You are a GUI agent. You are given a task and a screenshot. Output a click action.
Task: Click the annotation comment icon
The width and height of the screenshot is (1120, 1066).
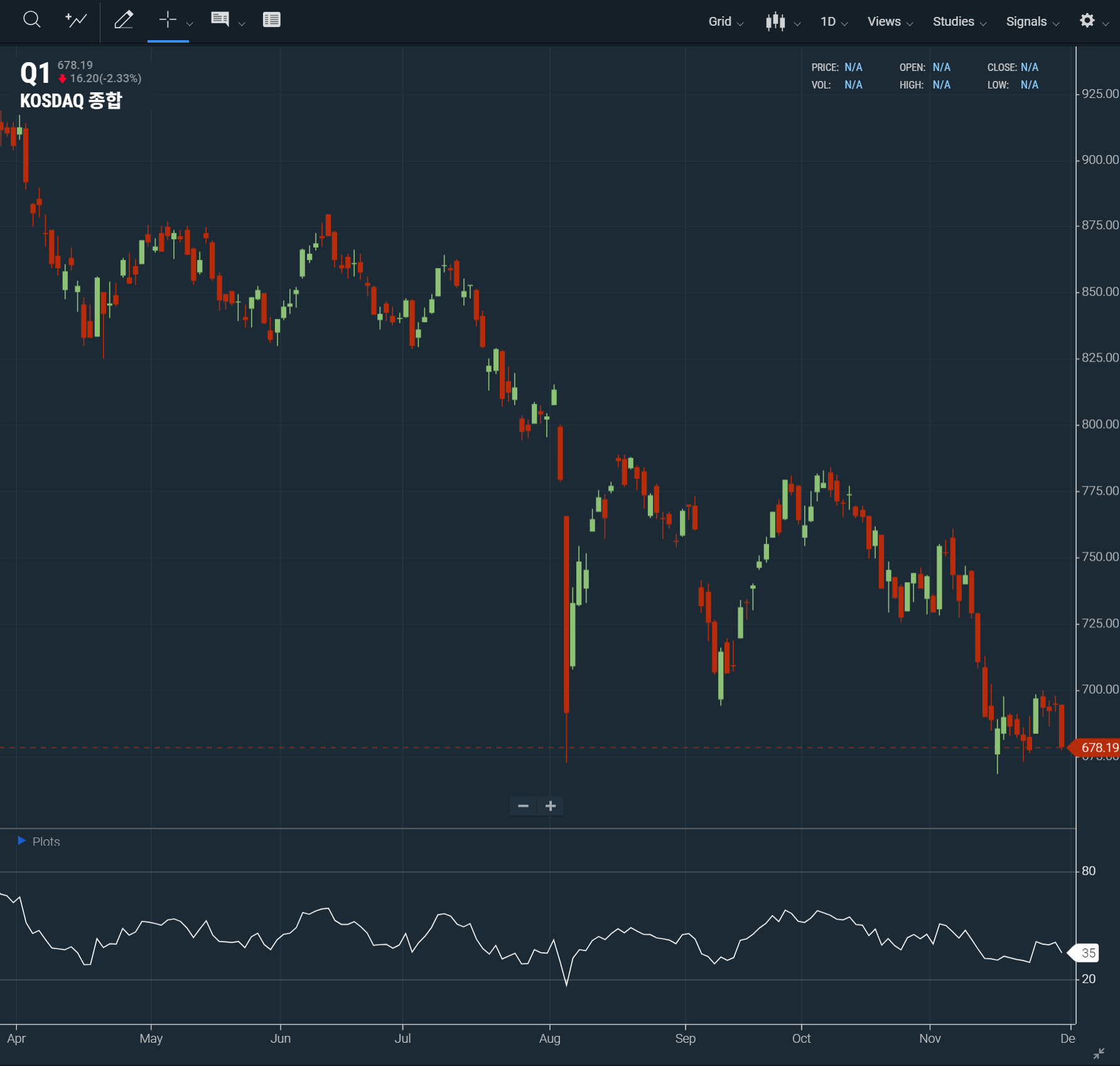coord(220,20)
